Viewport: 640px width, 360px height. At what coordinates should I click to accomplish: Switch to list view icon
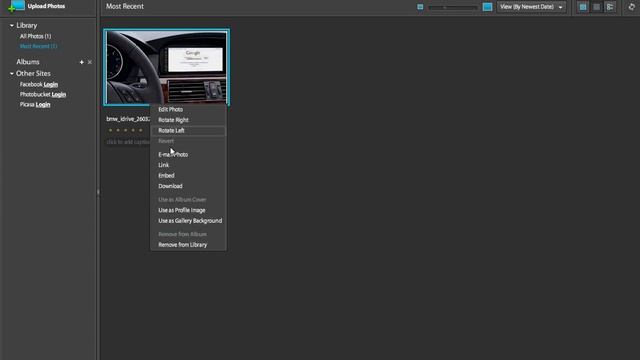(x=596, y=7)
